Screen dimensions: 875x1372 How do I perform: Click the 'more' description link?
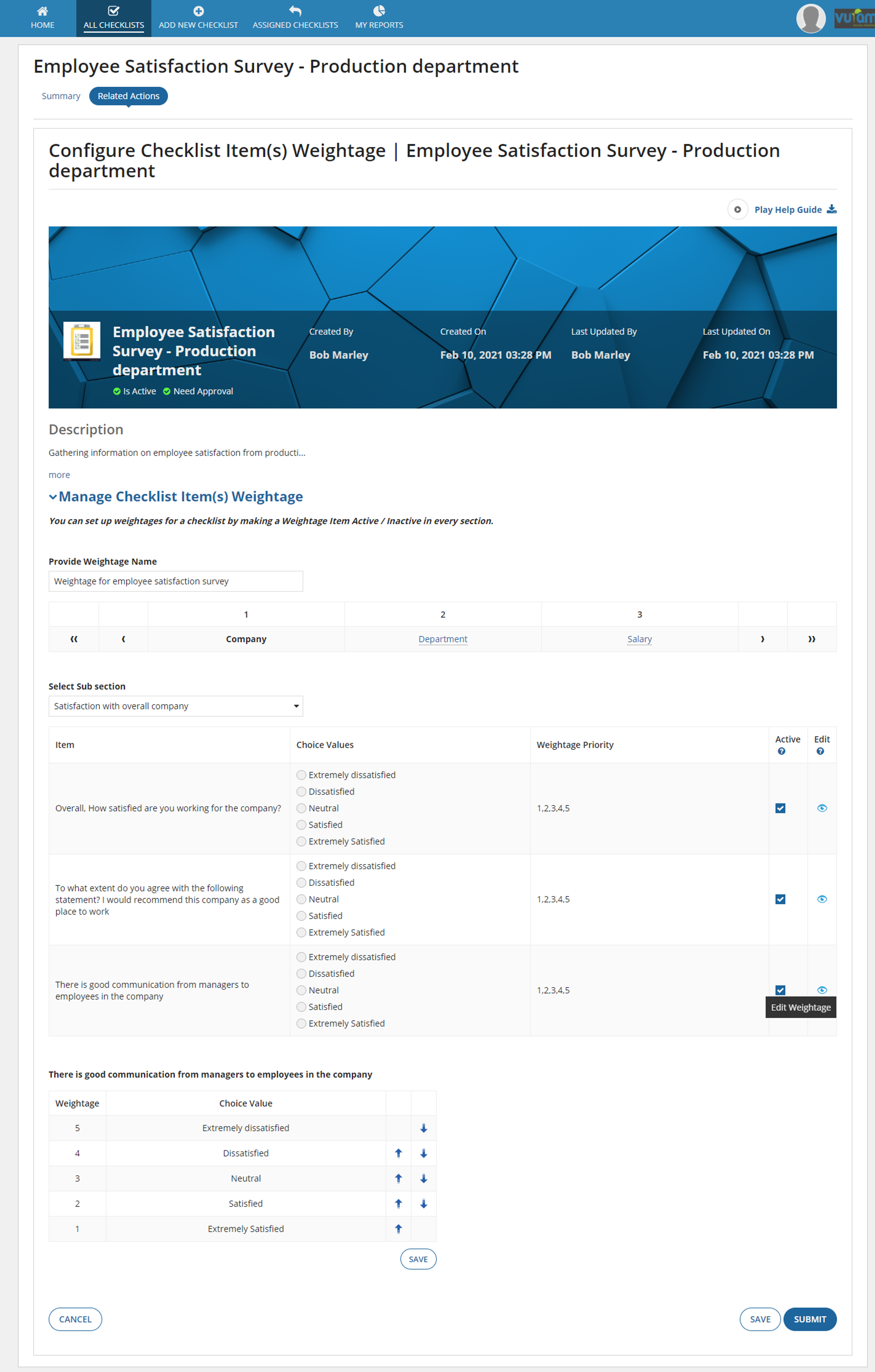tap(59, 475)
